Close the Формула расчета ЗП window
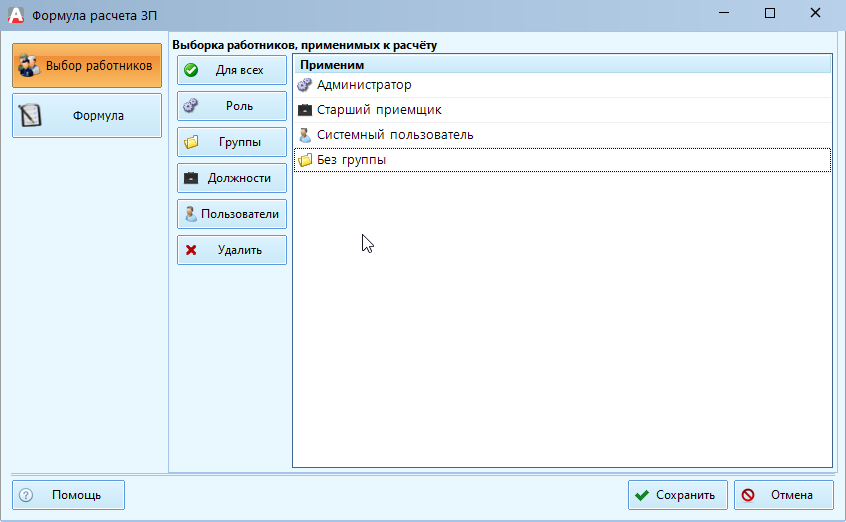This screenshot has width=846, height=522. [x=815, y=14]
